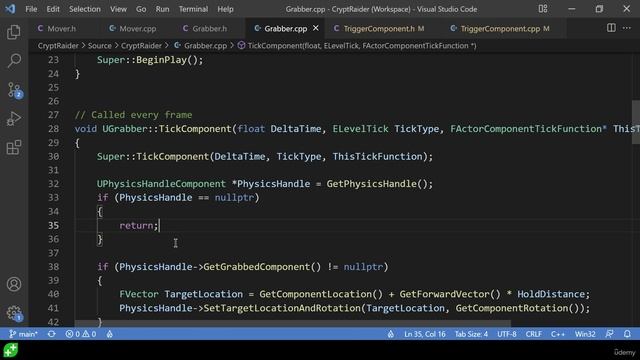Click the HoldDistance variable on line 40
This screenshot has width=640, height=360.
(x=551, y=294)
